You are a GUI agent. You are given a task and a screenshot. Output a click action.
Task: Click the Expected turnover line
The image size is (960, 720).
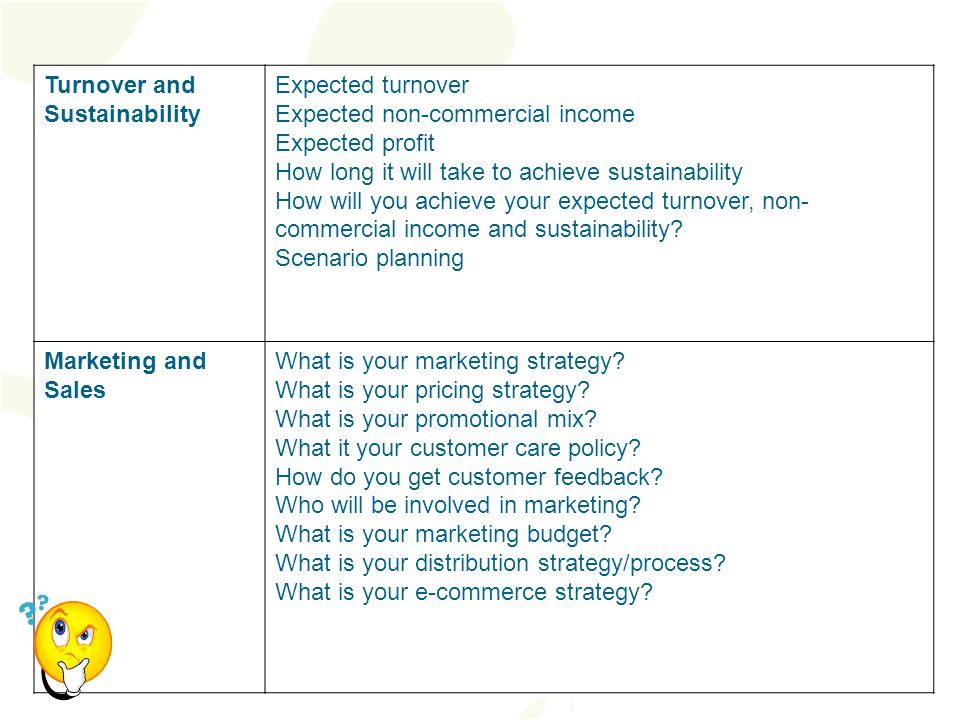coord(372,85)
